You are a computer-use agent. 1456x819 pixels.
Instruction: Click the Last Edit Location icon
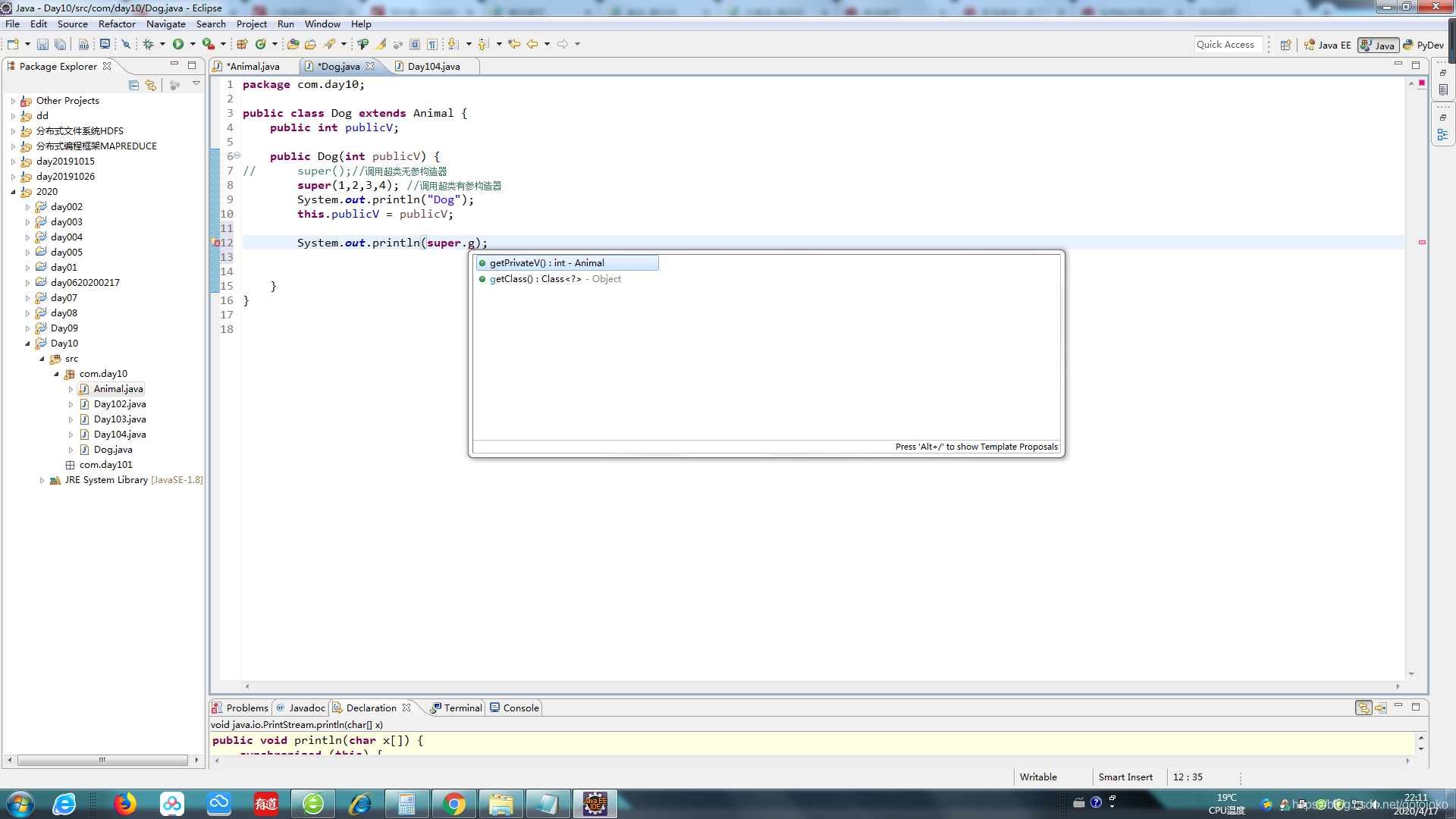tap(514, 45)
